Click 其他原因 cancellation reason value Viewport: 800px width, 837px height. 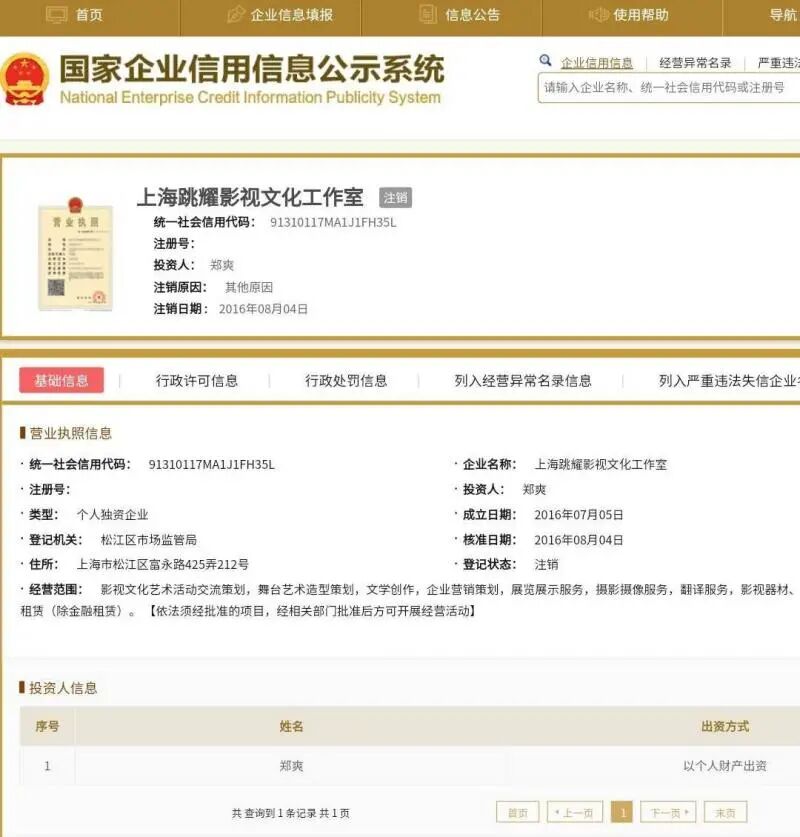(249, 287)
